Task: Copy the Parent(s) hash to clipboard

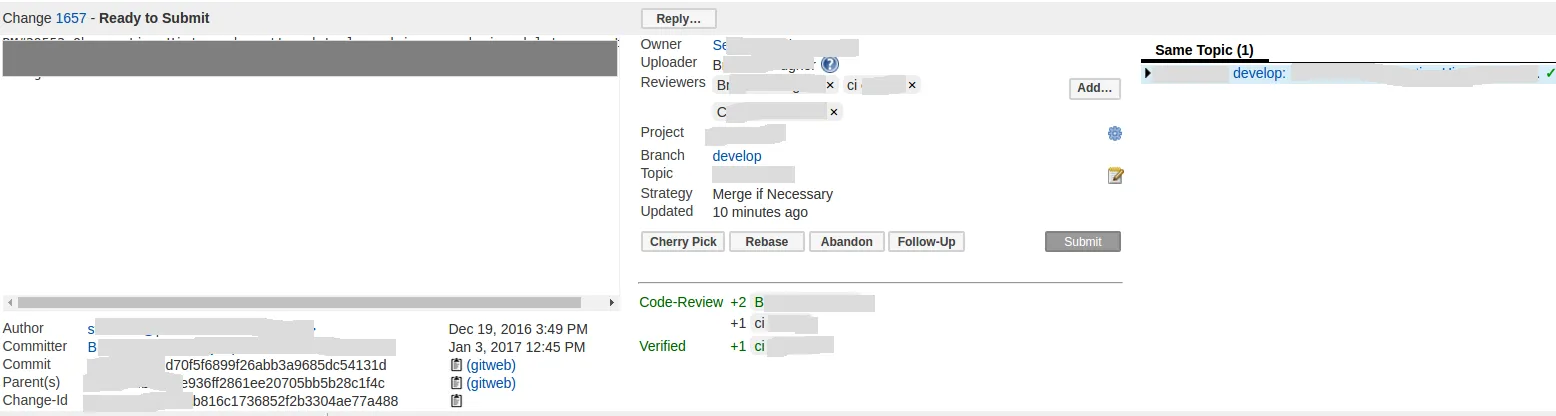Action: 456,383
